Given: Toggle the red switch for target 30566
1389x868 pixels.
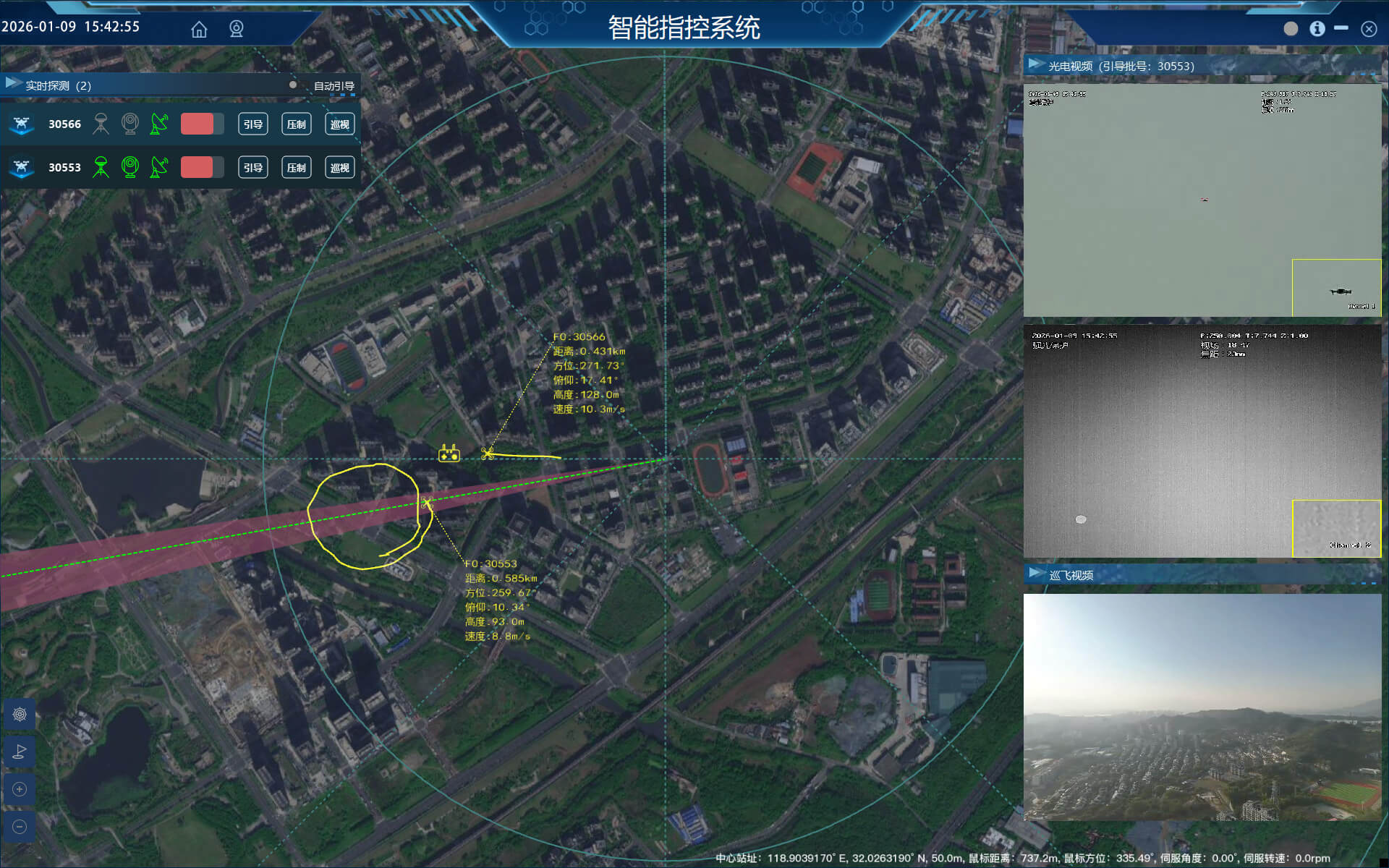Looking at the screenshot, I should pos(202,124).
